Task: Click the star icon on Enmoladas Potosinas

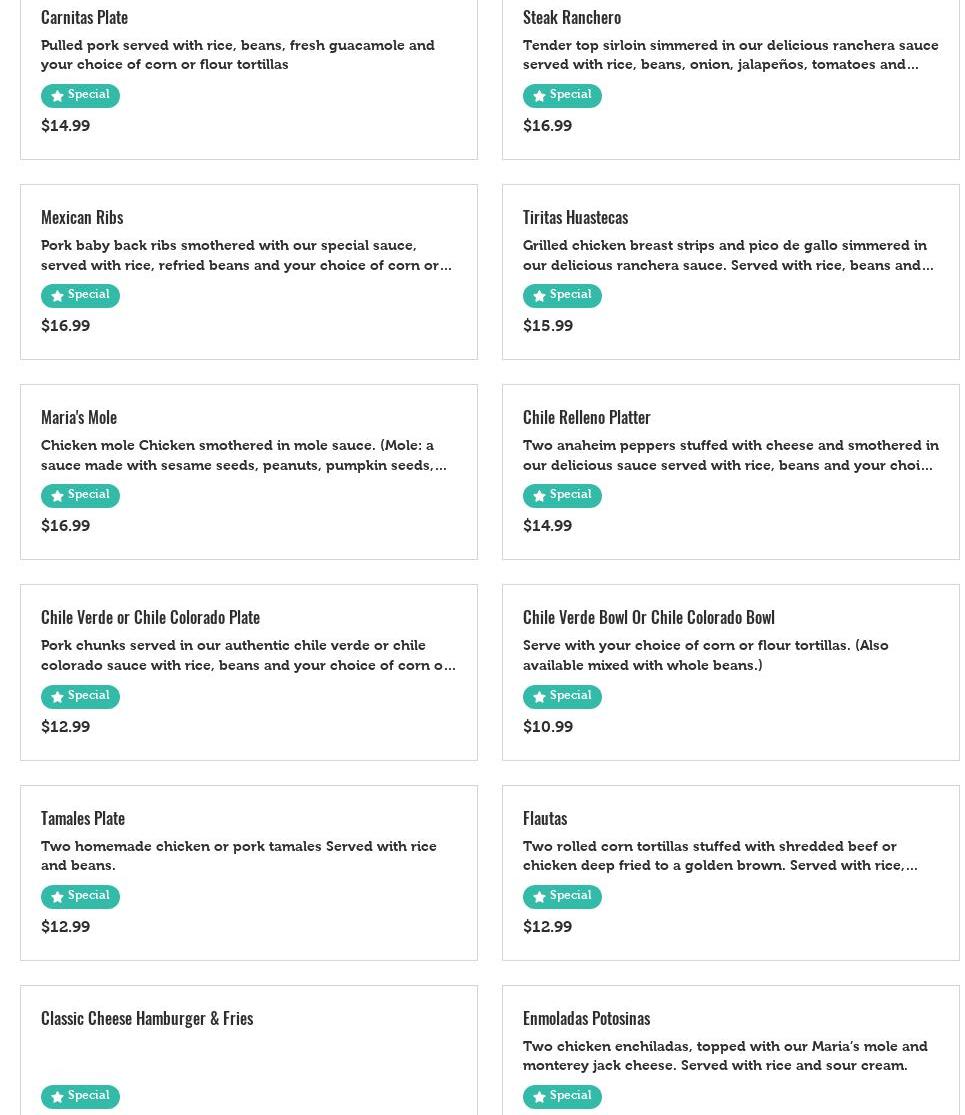Action: tap(539, 1097)
